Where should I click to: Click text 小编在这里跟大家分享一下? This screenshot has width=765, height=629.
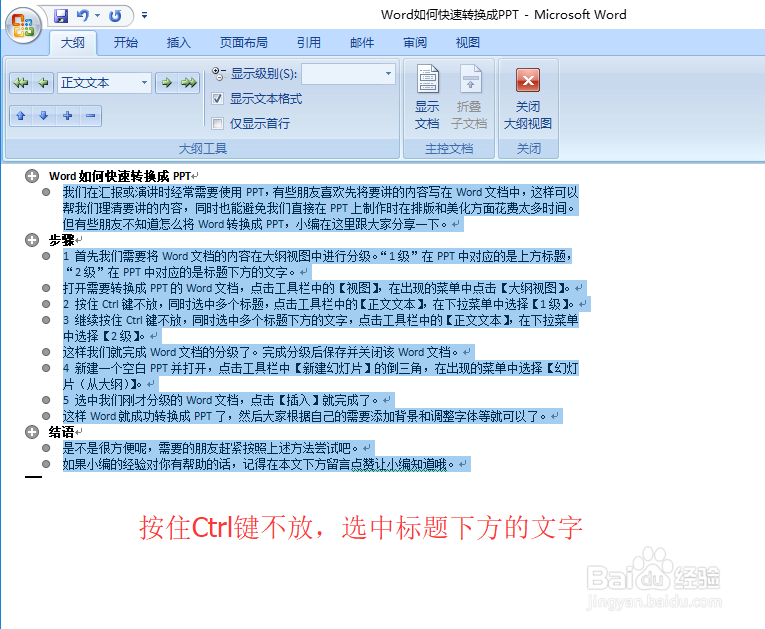click(x=368, y=224)
